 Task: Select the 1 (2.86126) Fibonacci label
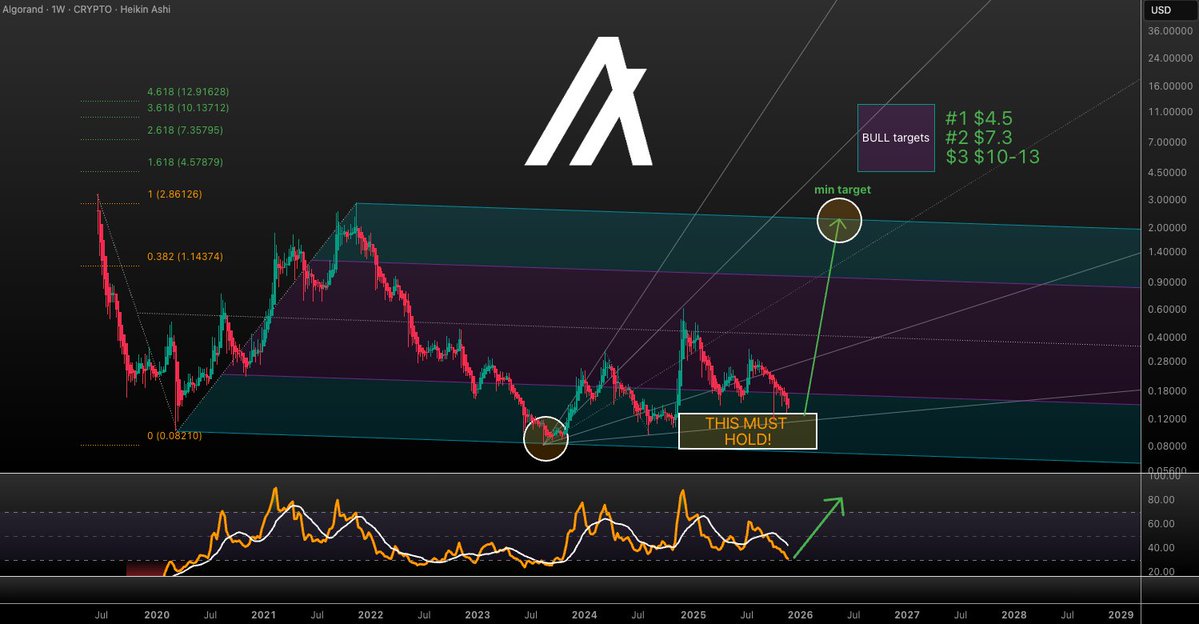coord(174,194)
